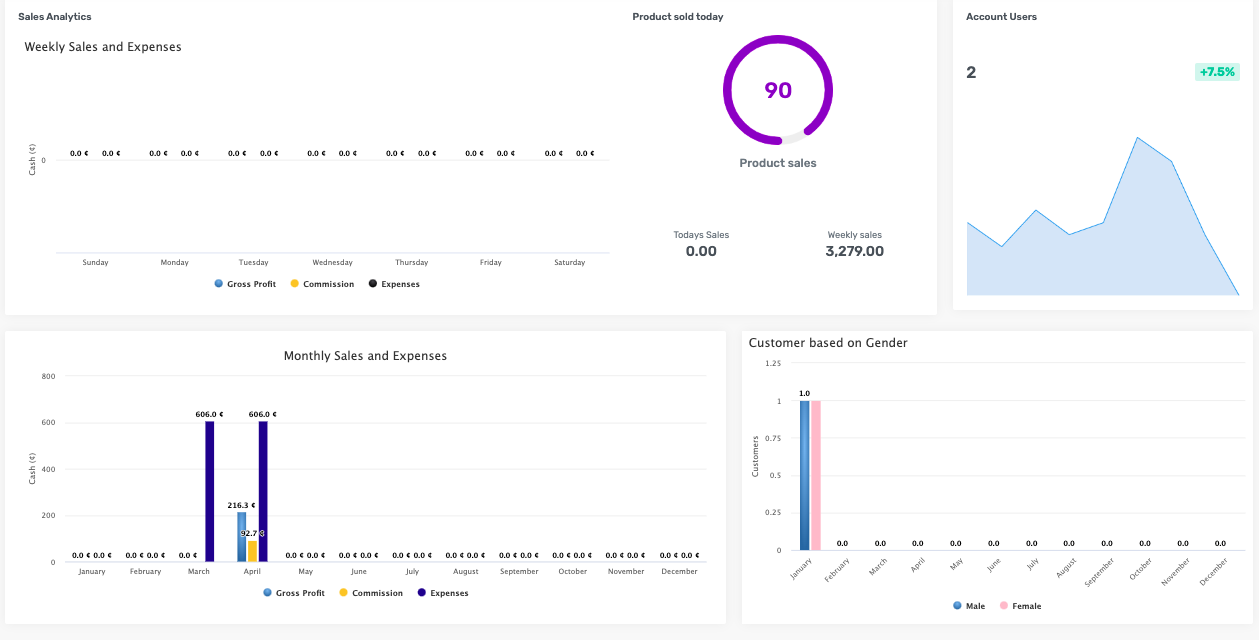Select April Gross Profit bar showing 216.3 €
Image resolution: width=1259 pixels, height=640 pixels.
(x=241, y=536)
